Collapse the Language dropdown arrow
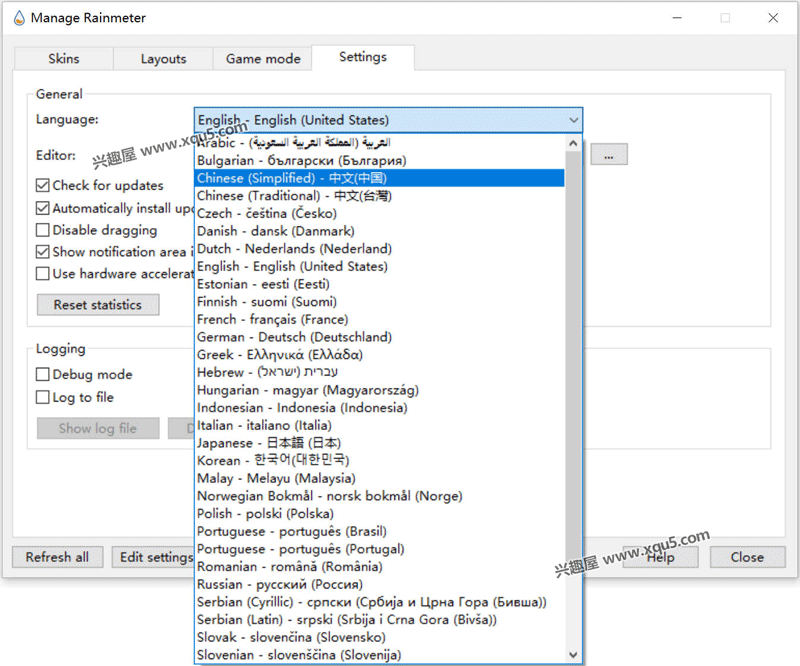Screen dimensions: 800x666 click(x=573, y=120)
